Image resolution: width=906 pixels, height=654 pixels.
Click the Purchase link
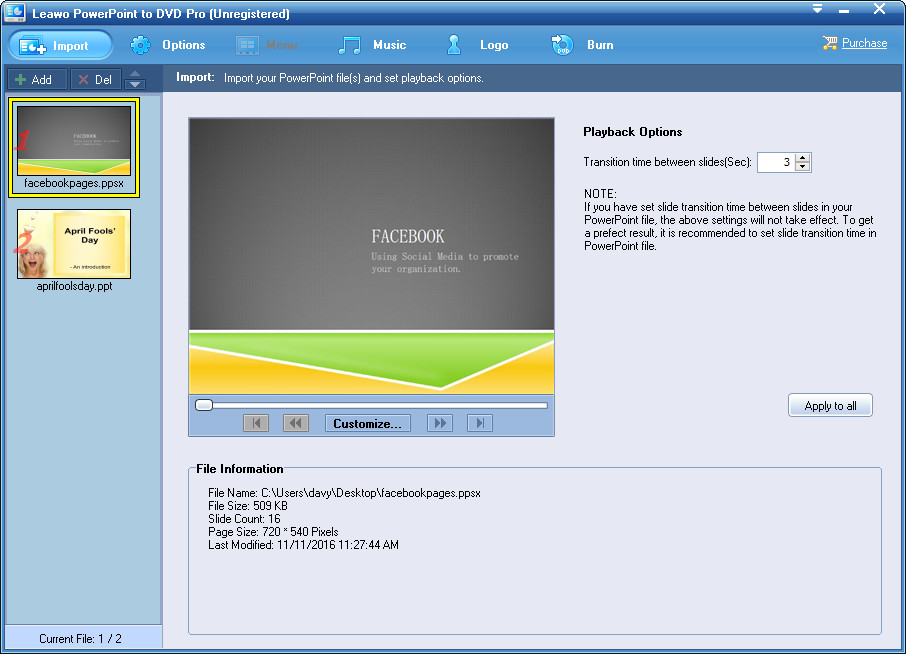click(x=864, y=43)
